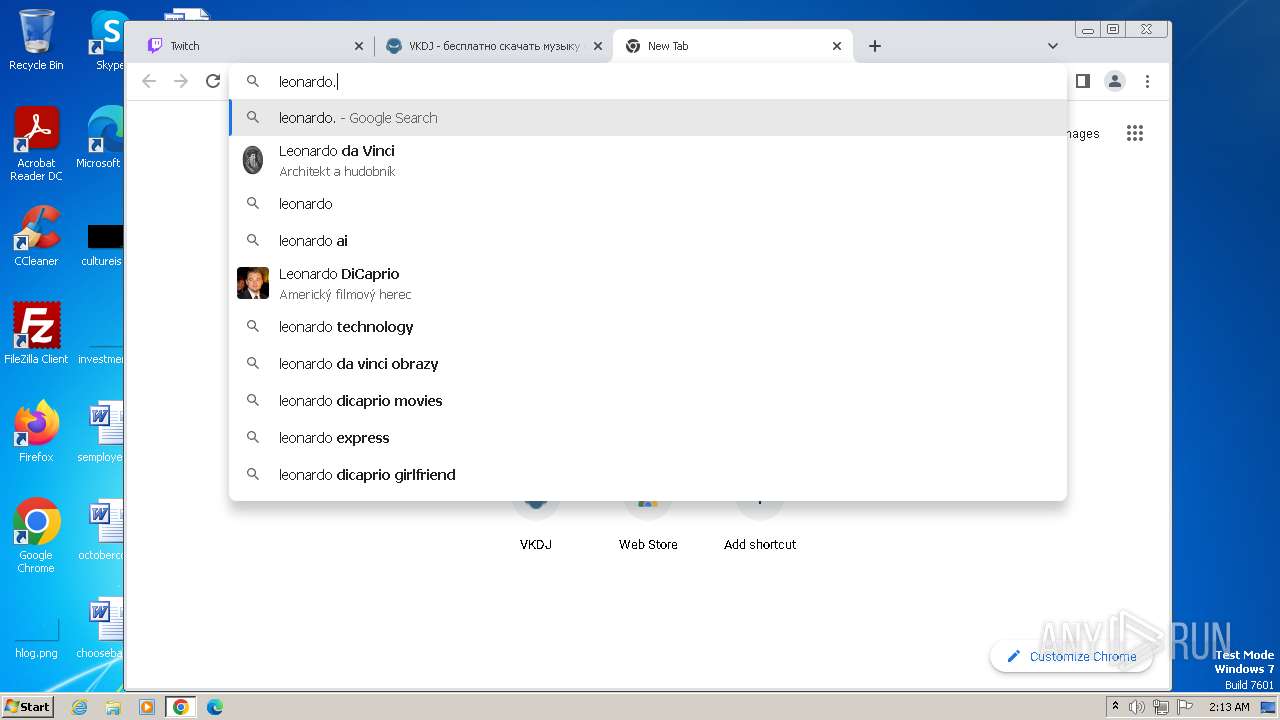Switch to the Twitch tab

tap(255, 46)
